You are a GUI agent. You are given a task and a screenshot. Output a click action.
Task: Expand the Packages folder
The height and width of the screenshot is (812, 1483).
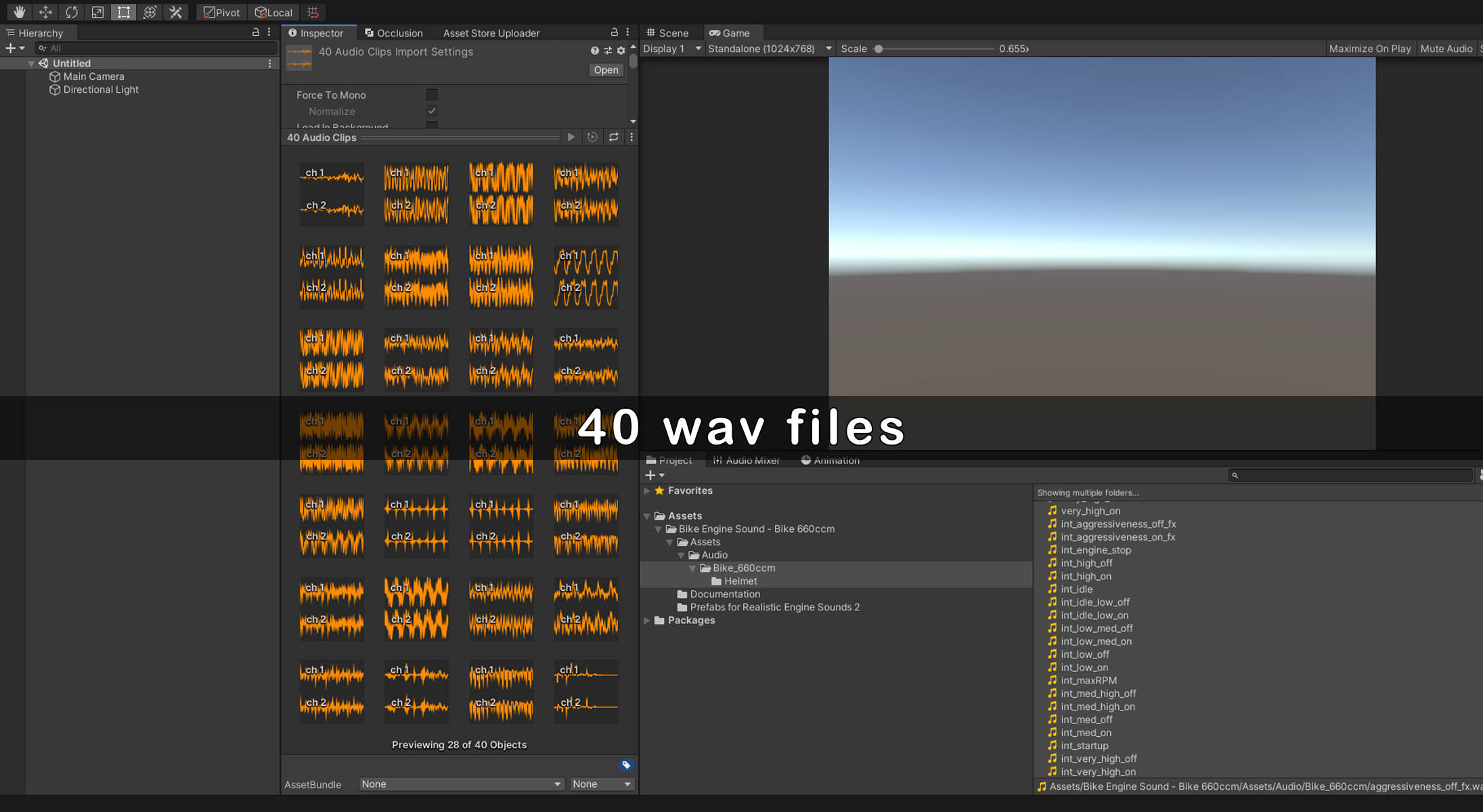(647, 620)
